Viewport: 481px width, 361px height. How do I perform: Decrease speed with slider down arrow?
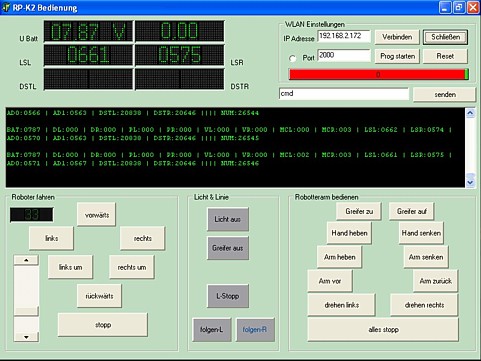26,337
